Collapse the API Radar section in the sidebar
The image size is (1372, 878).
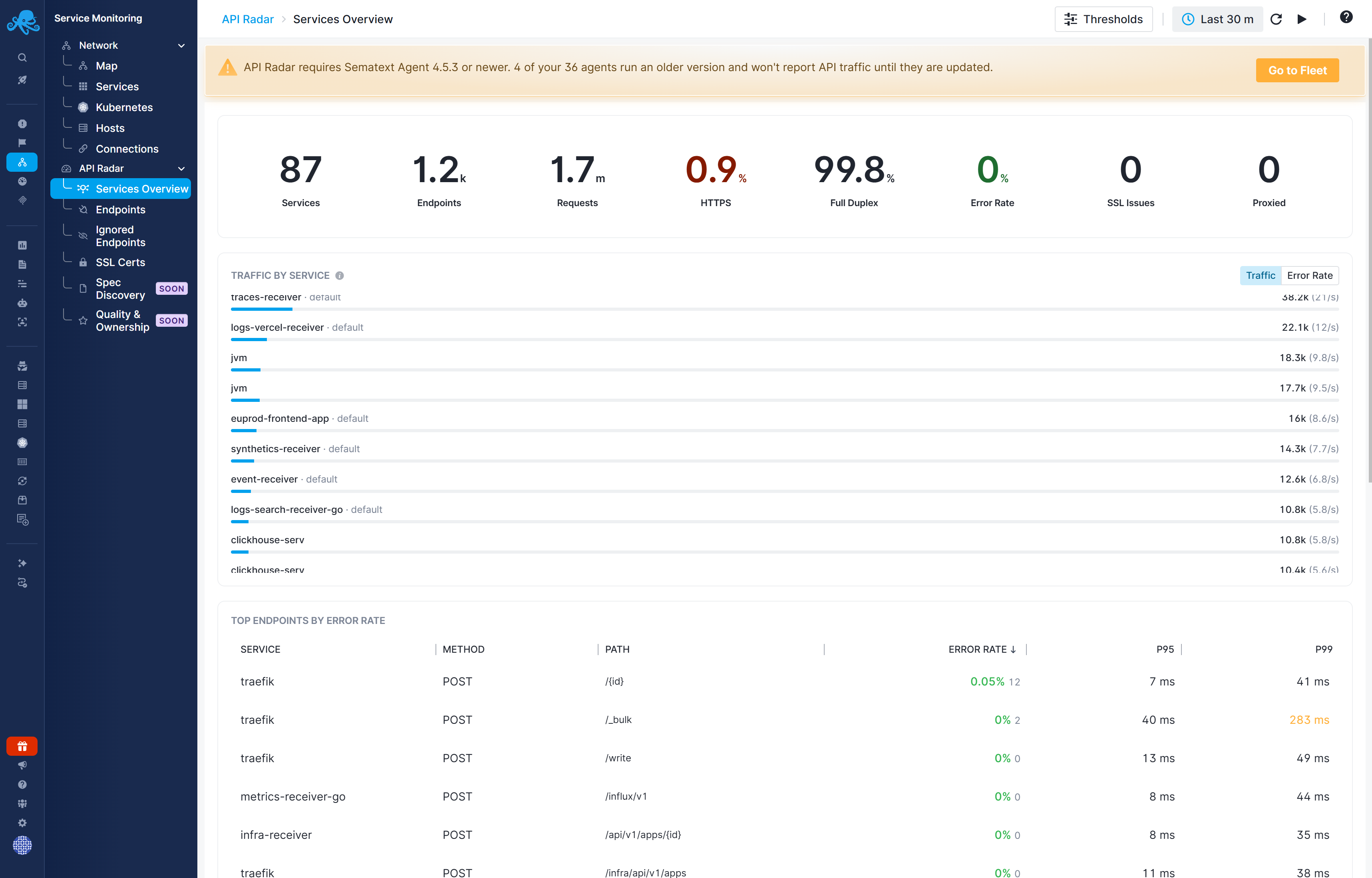[x=181, y=168]
